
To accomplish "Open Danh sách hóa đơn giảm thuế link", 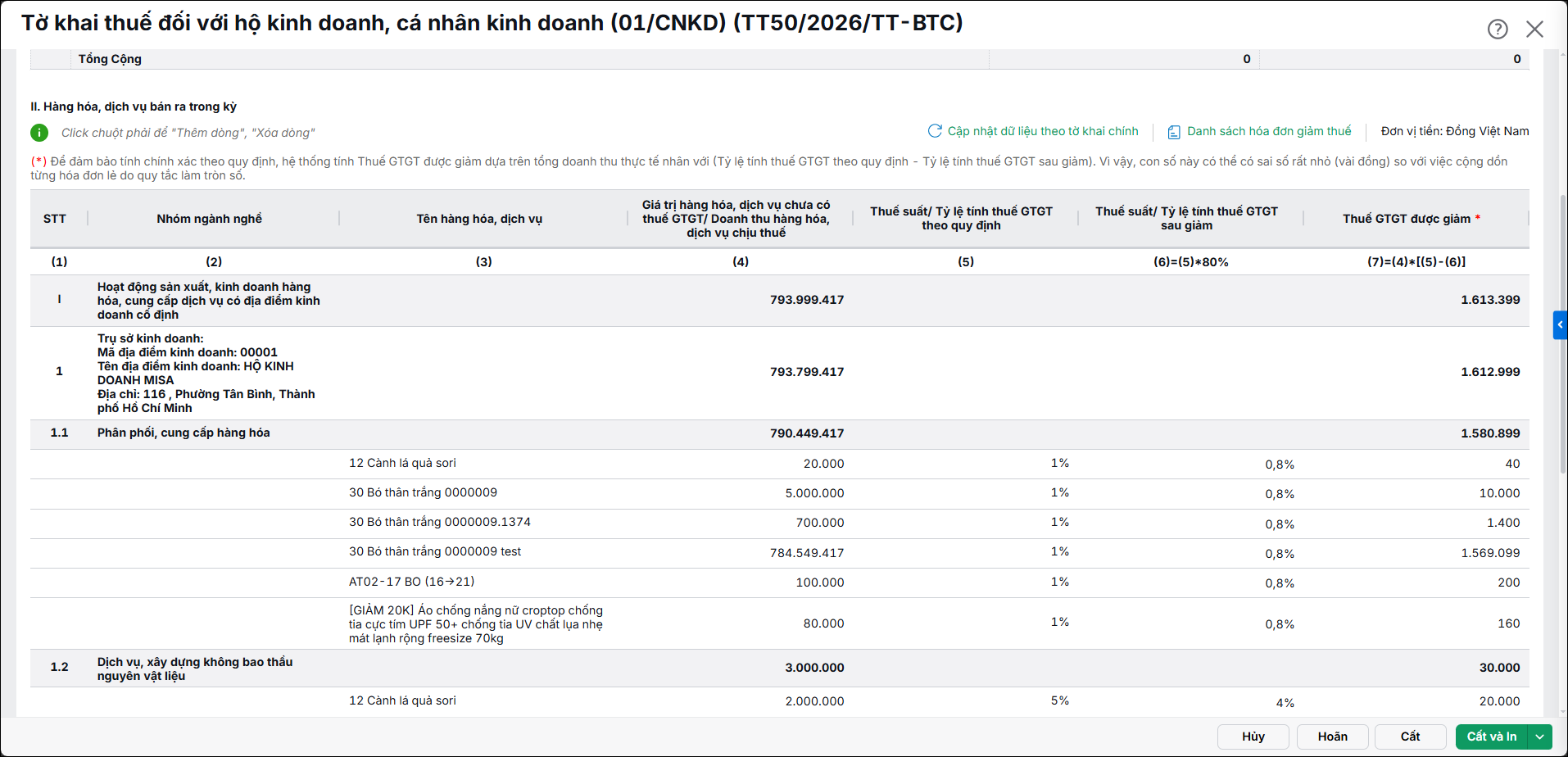I will pyautogui.click(x=1269, y=131).
